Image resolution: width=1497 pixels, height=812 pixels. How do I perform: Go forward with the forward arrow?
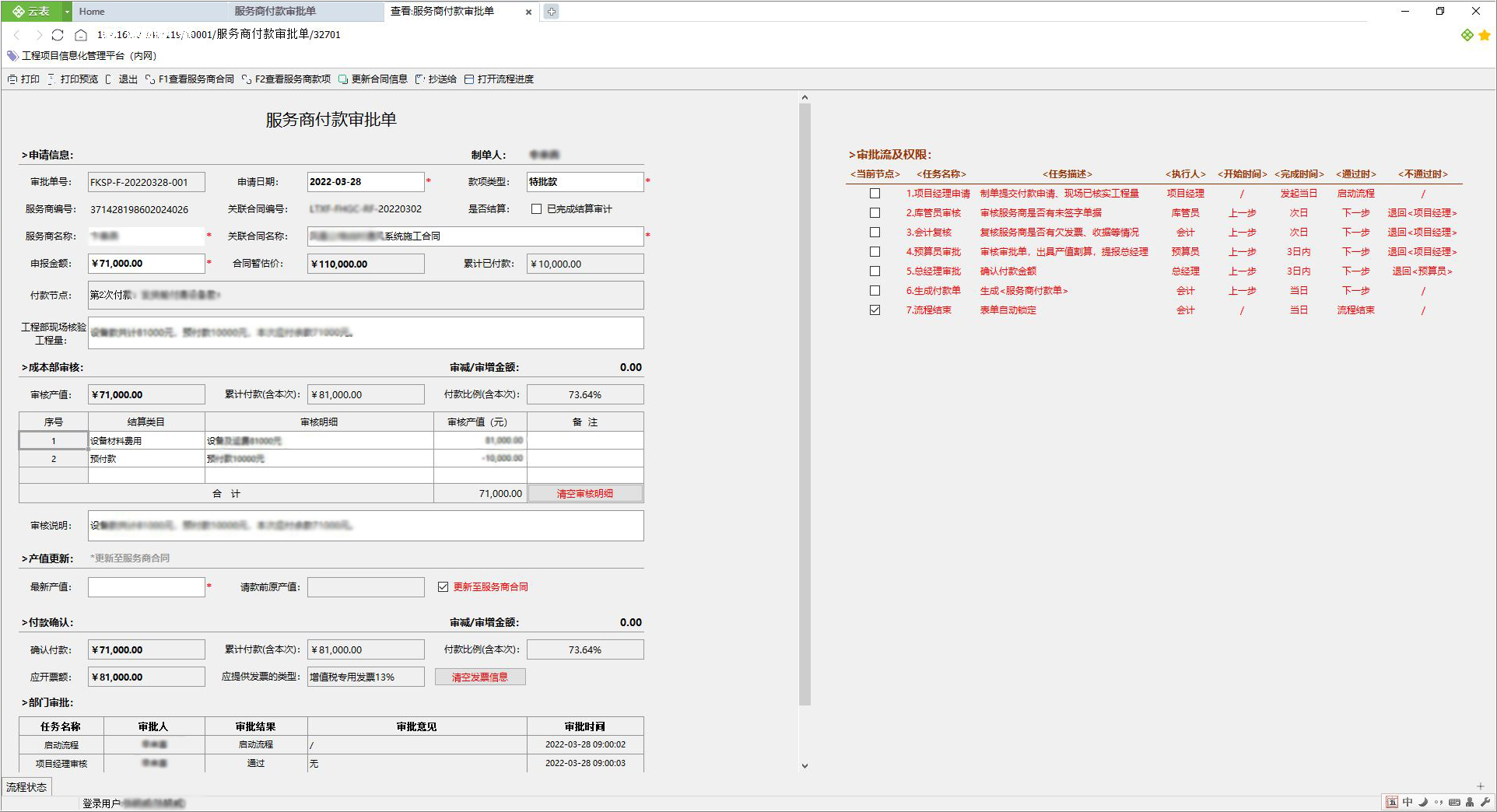[38, 35]
